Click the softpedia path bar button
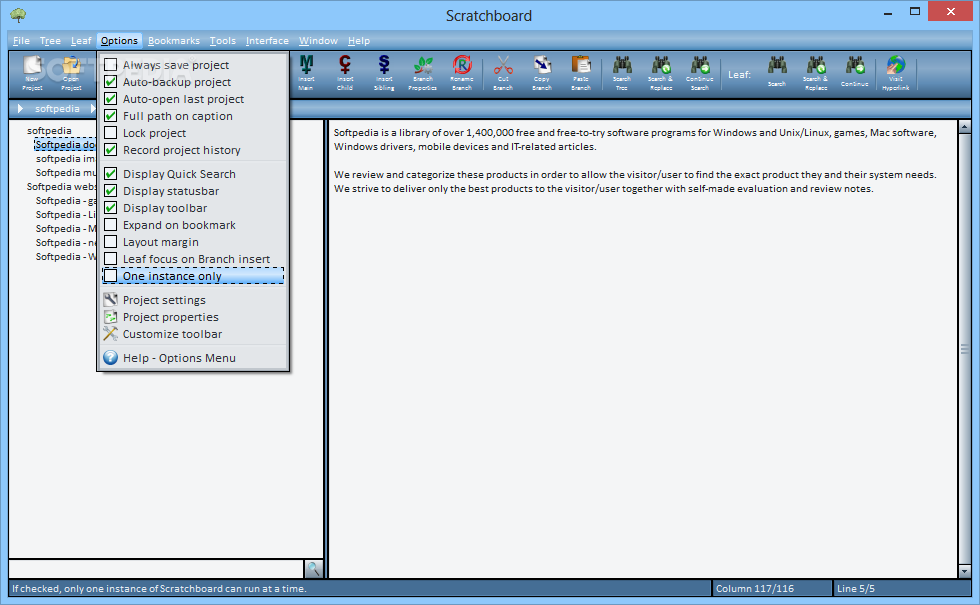980x605 pixels. click(57, 109)
